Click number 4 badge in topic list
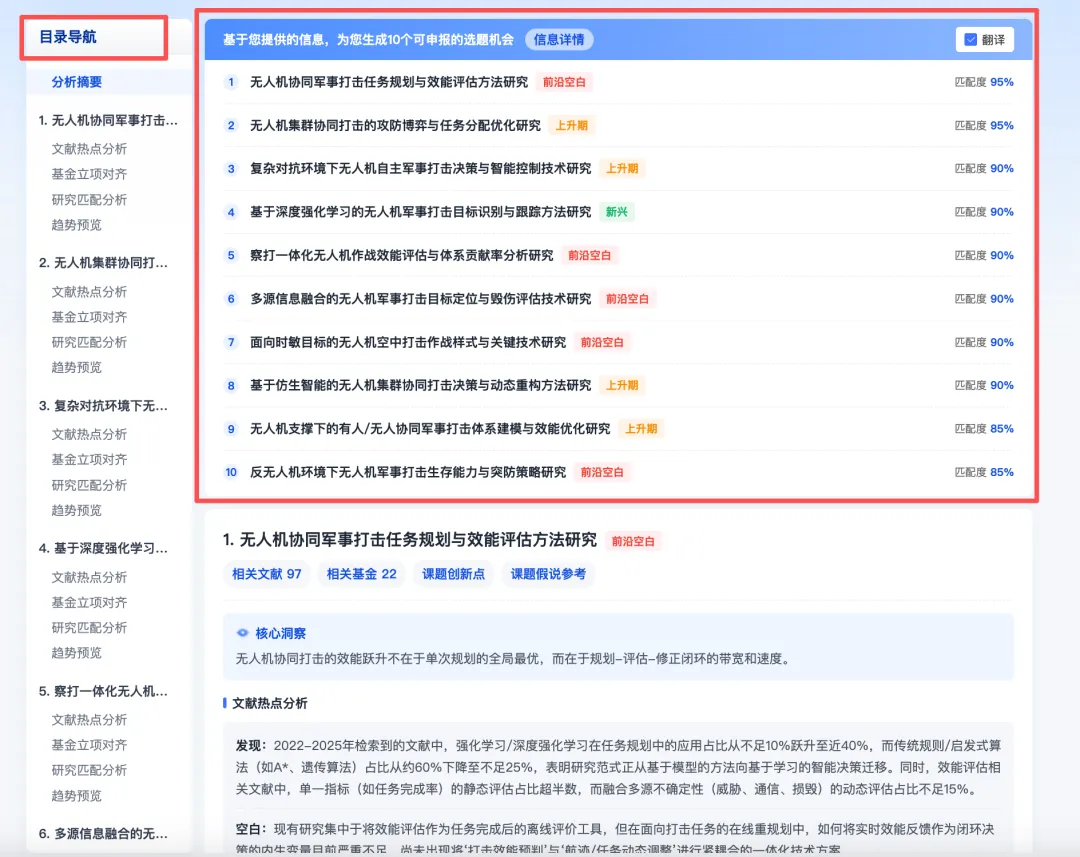Image resolution: width=1080 pixels, height=857 pixels. [x=231, y=212]
